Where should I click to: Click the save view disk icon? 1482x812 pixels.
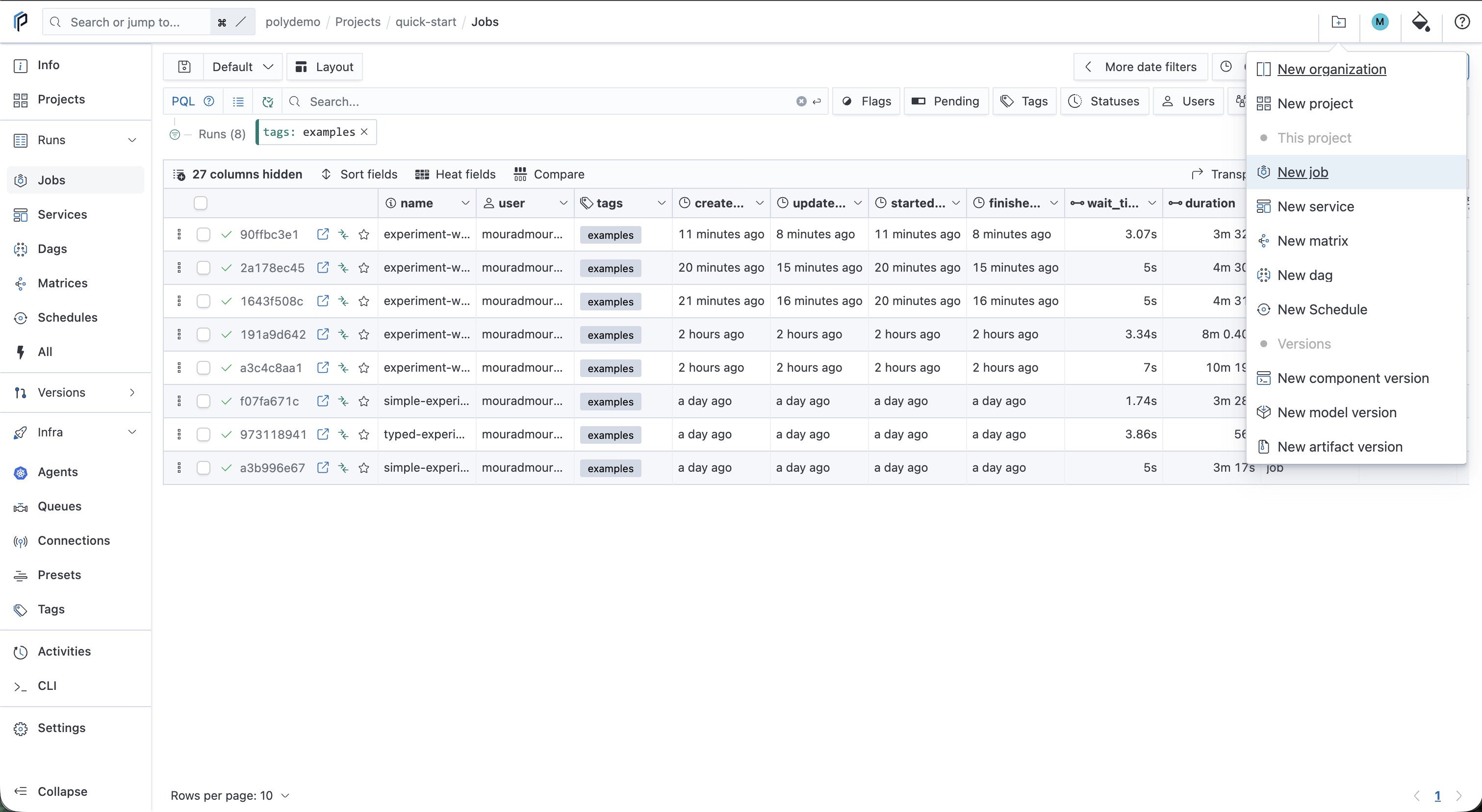coord(184,67)
